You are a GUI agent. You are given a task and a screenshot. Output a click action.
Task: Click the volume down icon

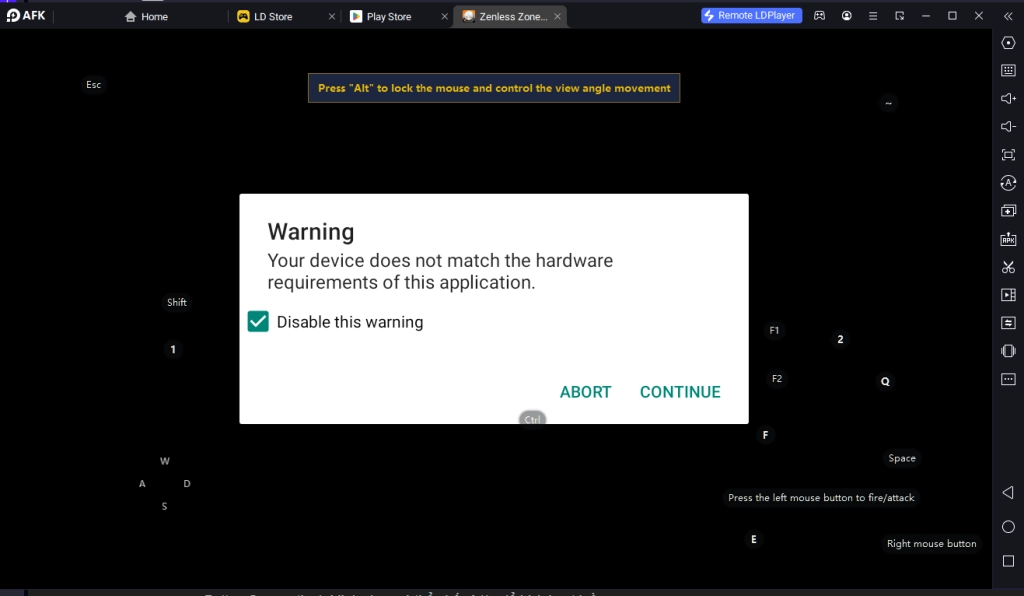pyautogui.click(x=1008, y=126)
